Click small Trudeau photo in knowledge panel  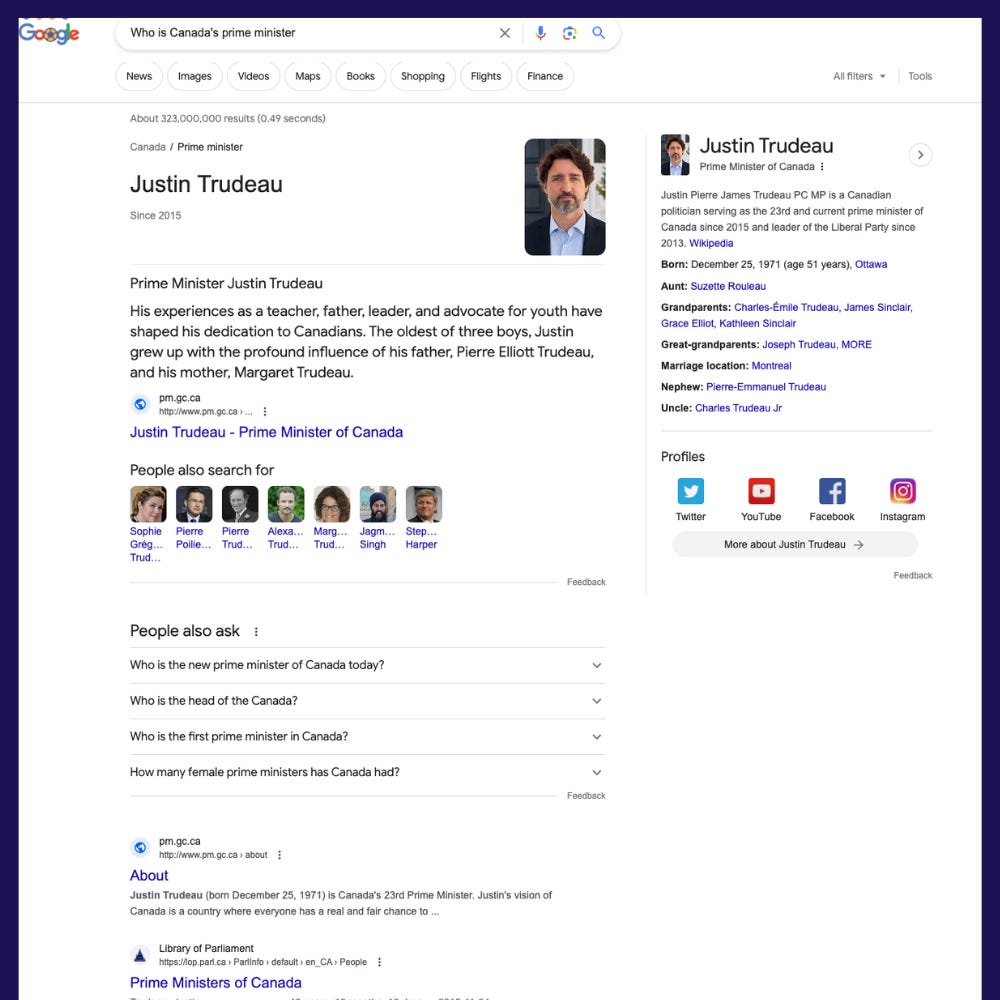click(x=675, y=155)
